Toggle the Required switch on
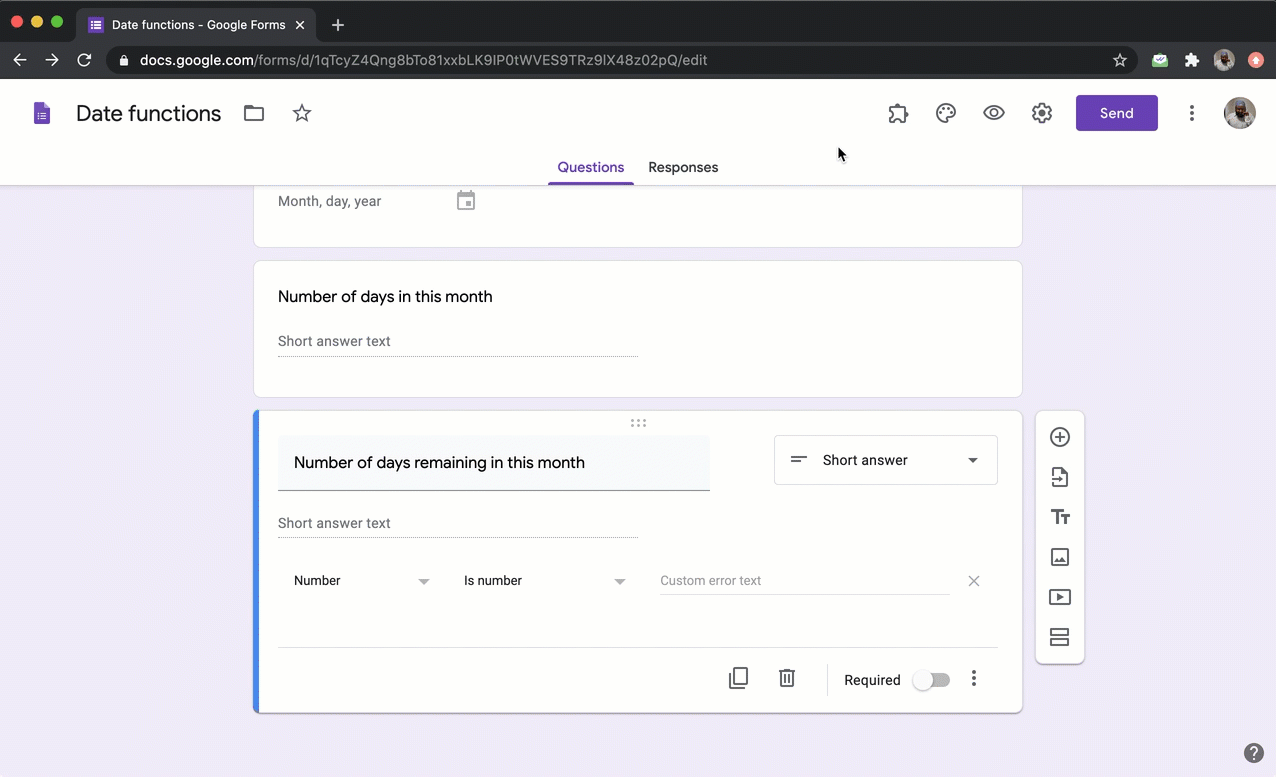The width and height of the screenshot is (1276, 777). (x=930, y=679)
